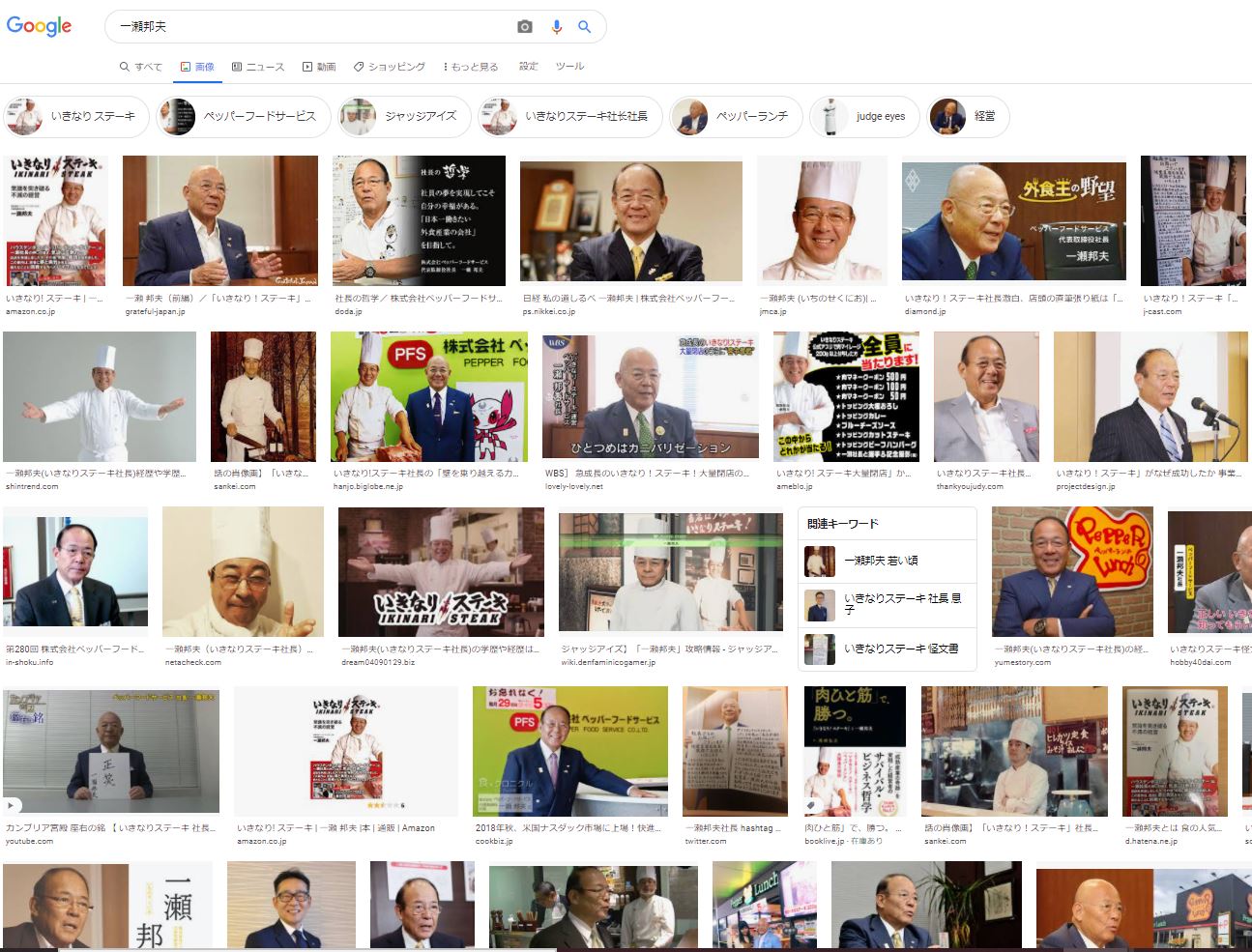The height and width of the screenshot is (952, 1252).
Task: Open the ameblo.jp 全員に当たります image
Action: click(846, 396)
